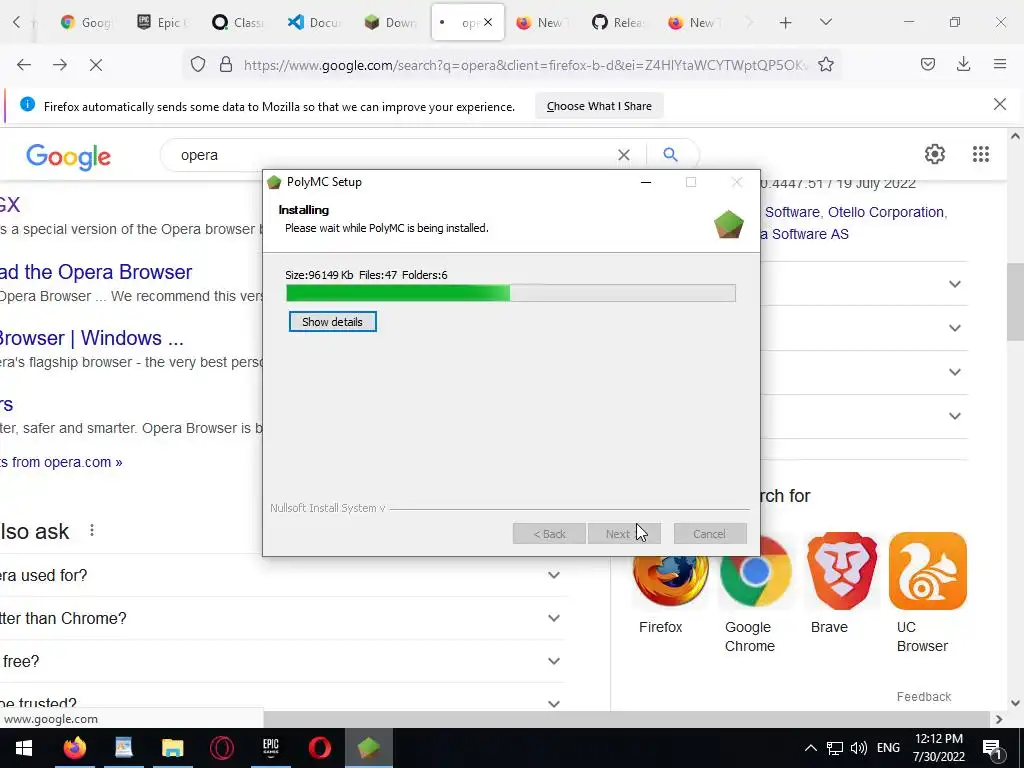Click the Firefox address bar URL
Image resolution: width=1024 pixels, height=768 pixels.
coord(525,65)
